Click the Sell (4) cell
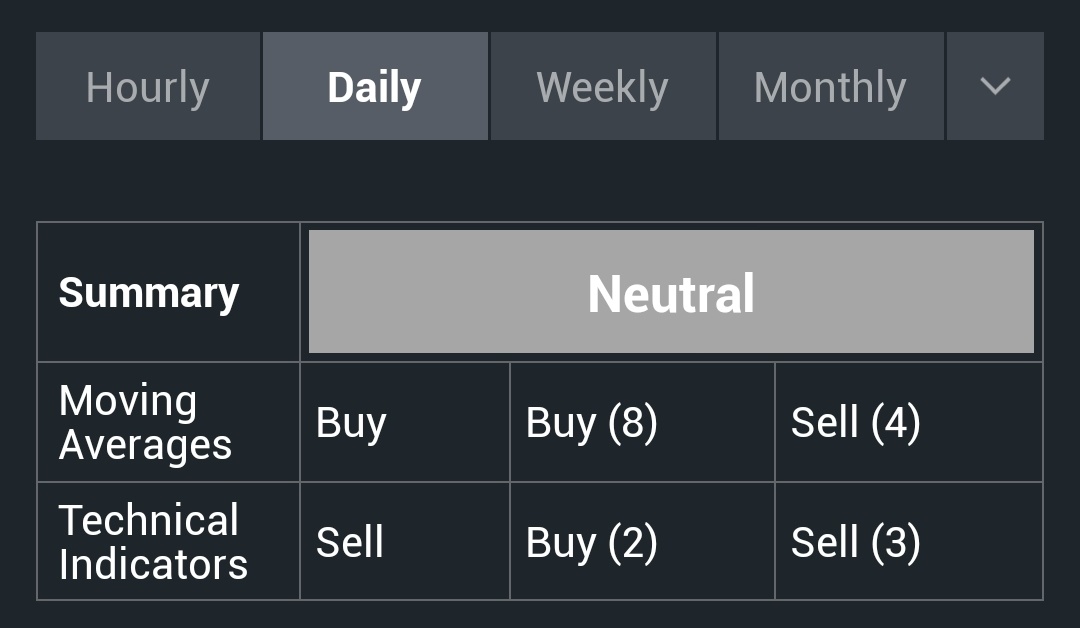 click(x=908, y=422)
